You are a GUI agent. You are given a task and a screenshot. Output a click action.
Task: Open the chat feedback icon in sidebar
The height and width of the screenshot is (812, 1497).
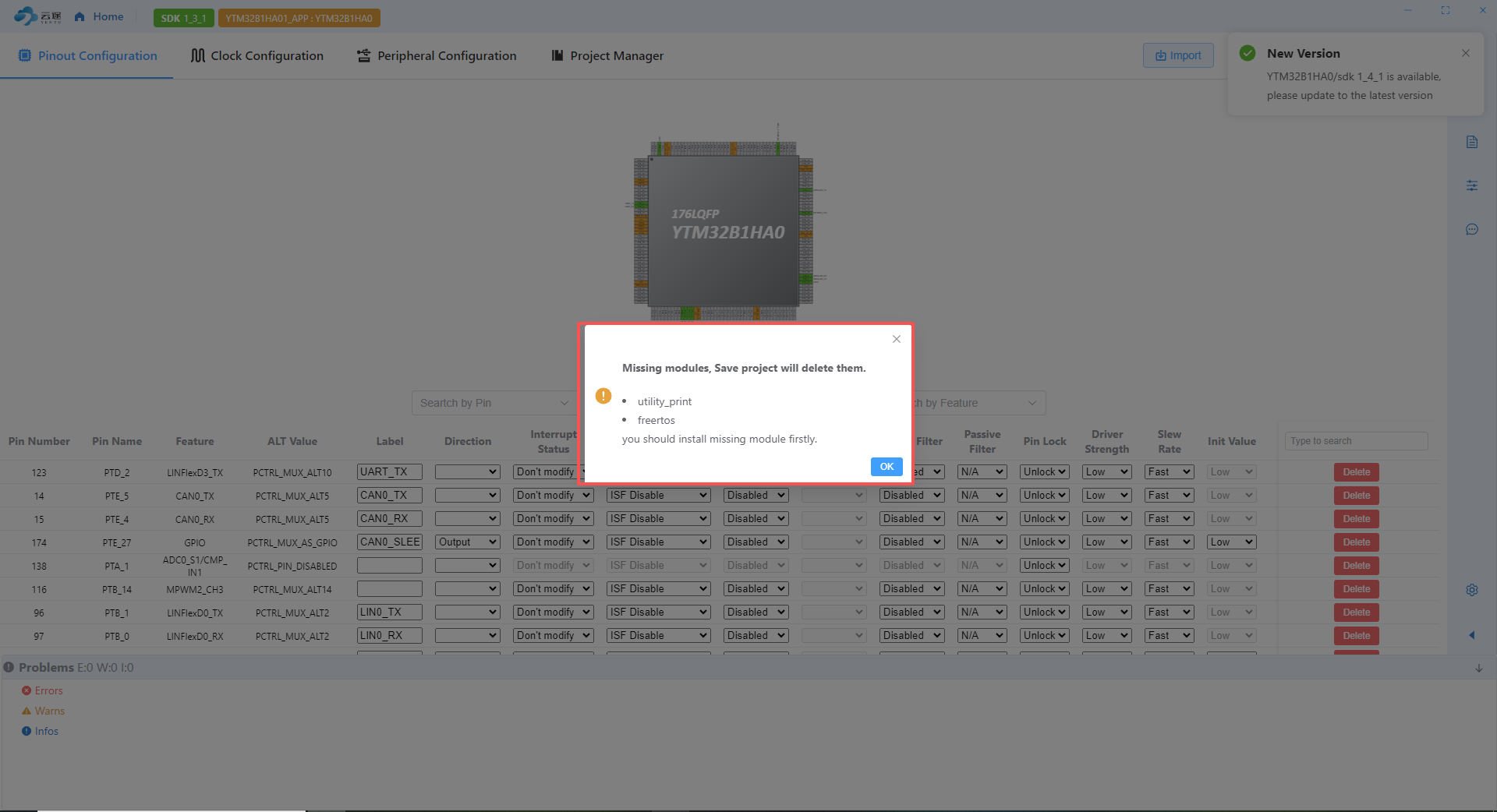tap(1472, 229)
